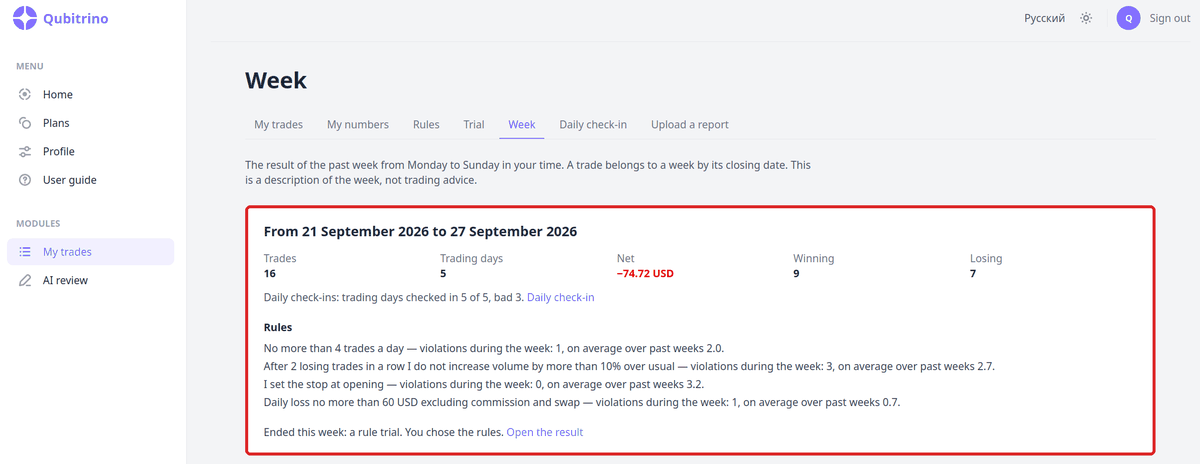Click the Trading days value 5

tap(443, 273)
